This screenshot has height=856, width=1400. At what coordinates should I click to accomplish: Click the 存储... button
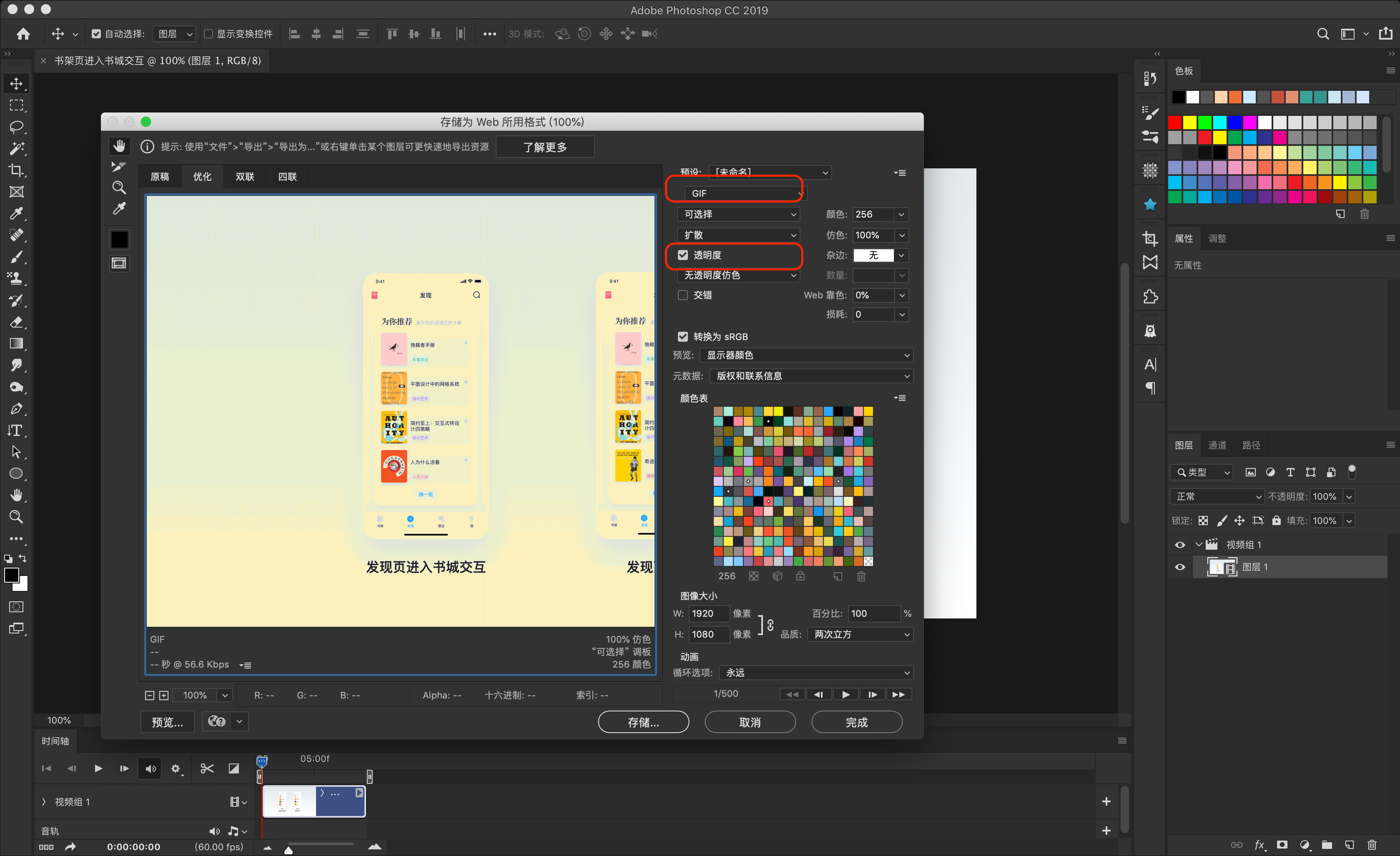(x=643, y=722)
